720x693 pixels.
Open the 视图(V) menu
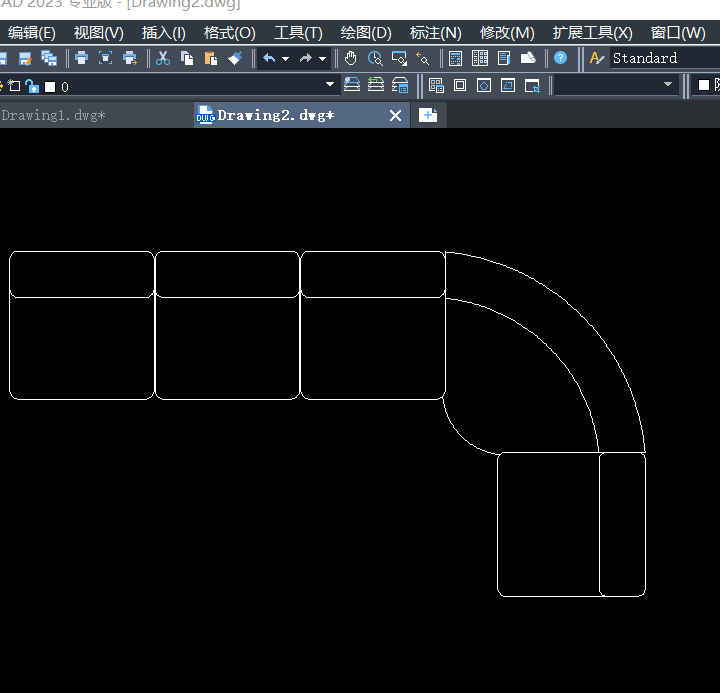tap(98, 33)
